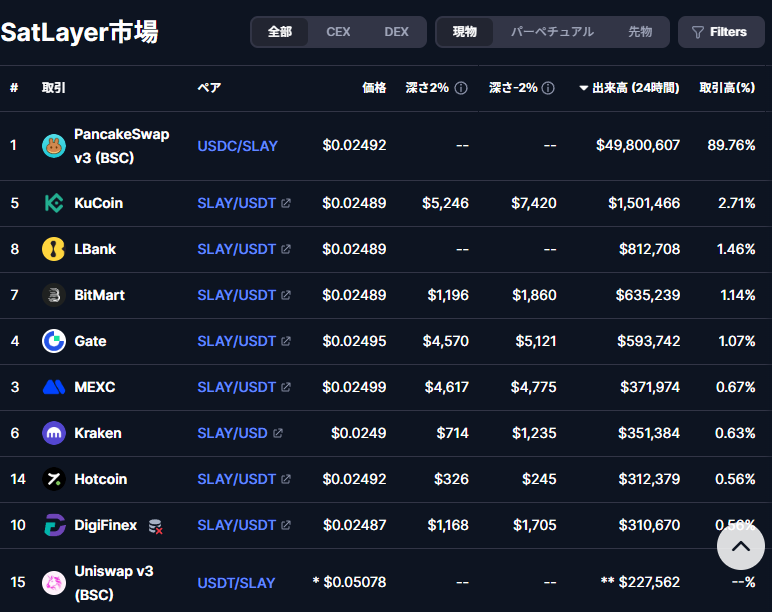The image size is (772, 612).
Task: Open the Hotcoin exchange name link
Action: point(100,479)
